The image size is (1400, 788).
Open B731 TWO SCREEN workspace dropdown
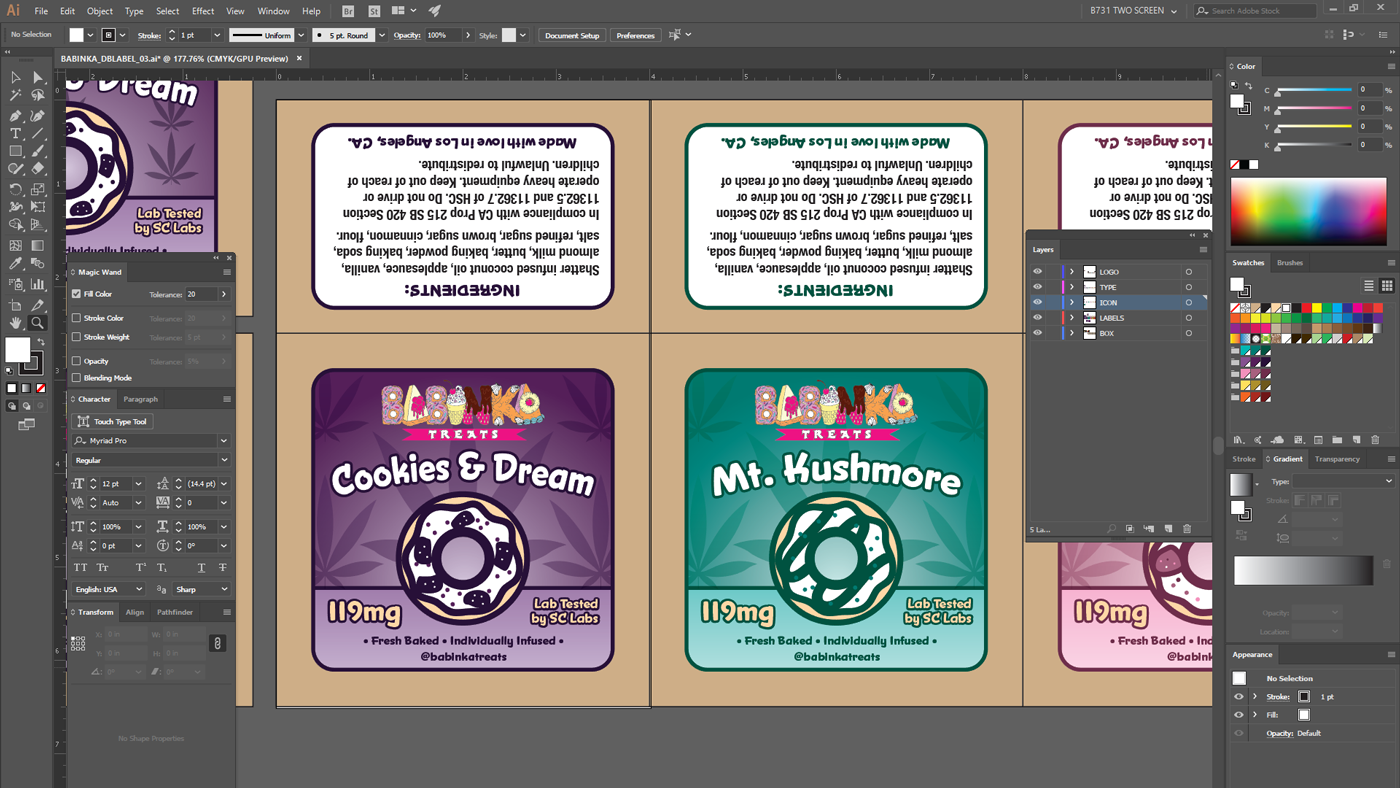click(1133, 11)
